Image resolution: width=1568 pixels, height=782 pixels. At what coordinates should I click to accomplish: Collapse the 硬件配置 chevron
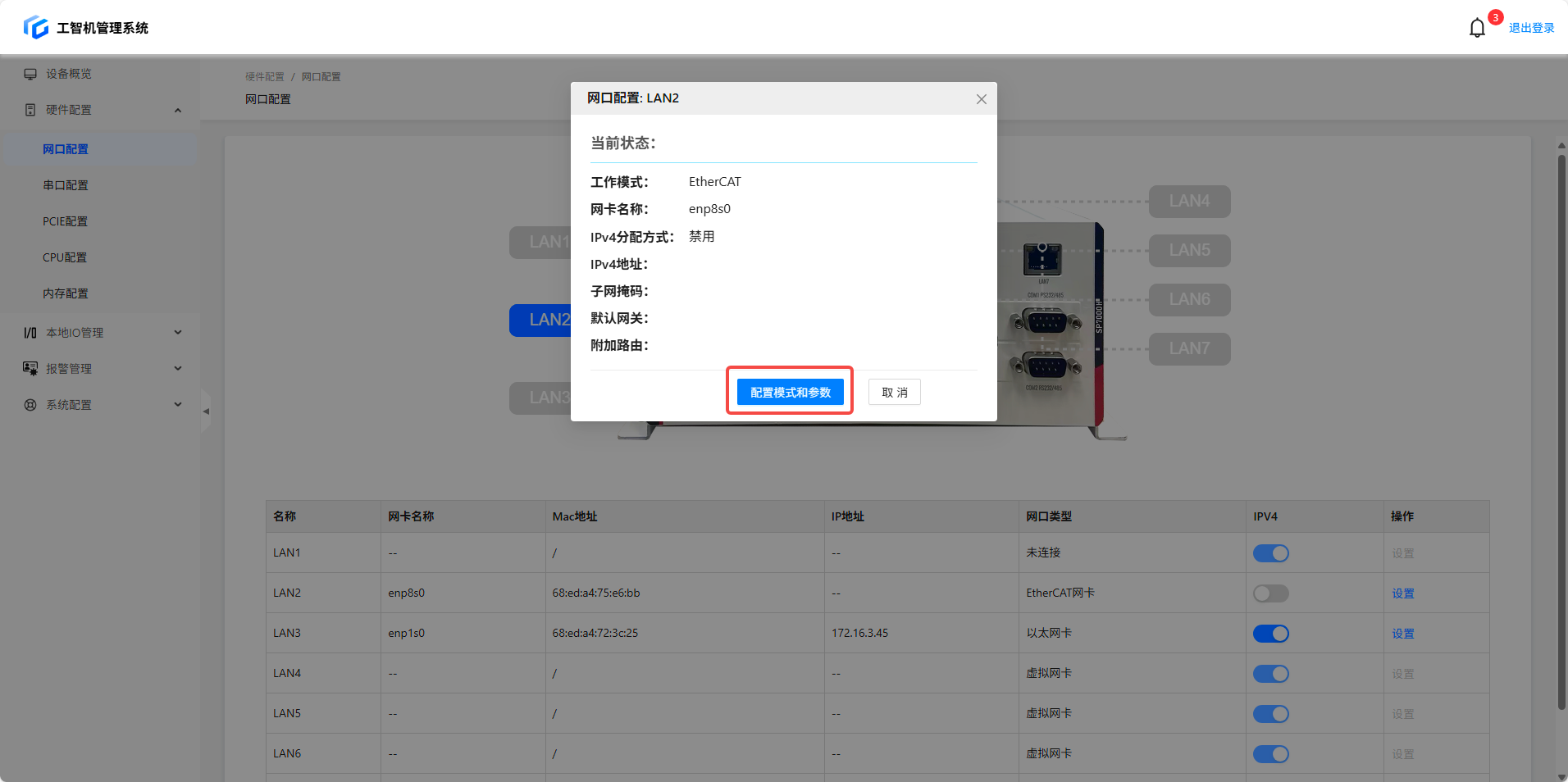tap(178, 111)
